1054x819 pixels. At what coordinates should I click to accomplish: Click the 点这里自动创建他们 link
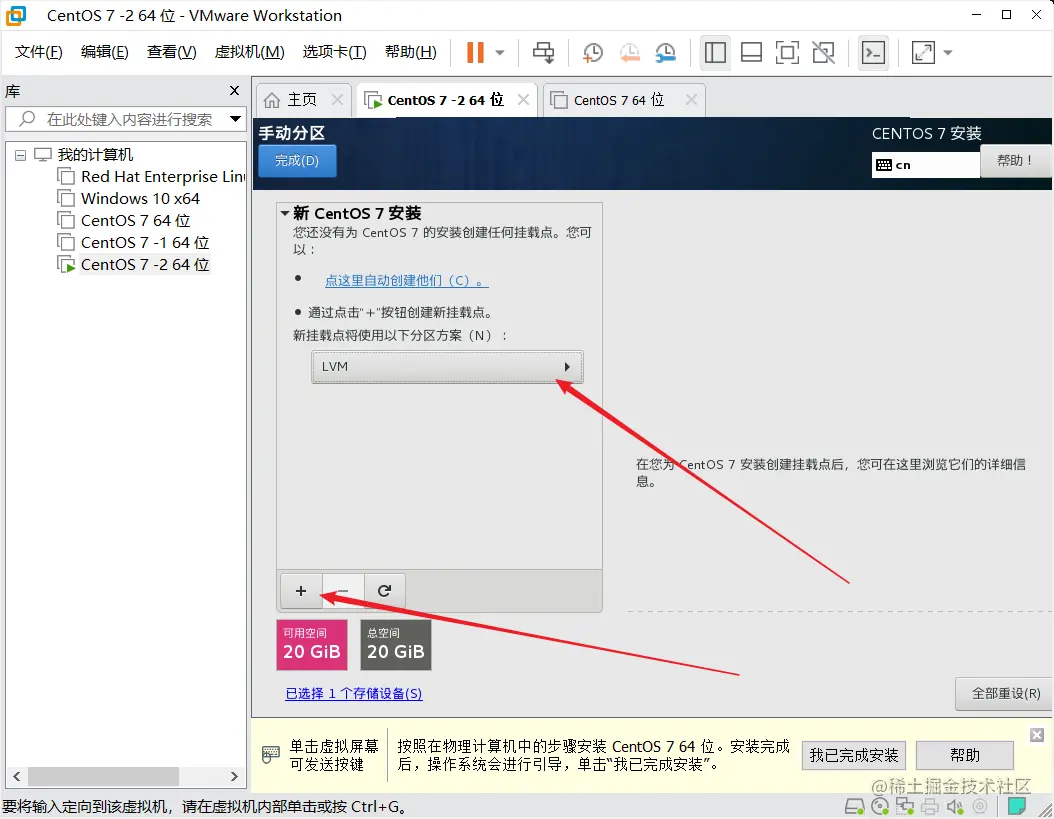[406, 280]
